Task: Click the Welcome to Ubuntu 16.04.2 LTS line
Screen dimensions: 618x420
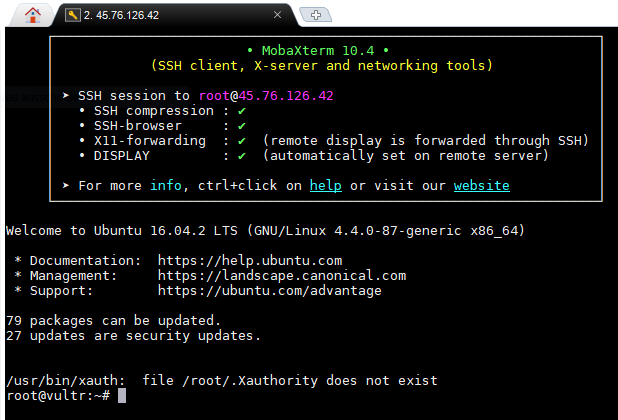Action: coord(265,230)
